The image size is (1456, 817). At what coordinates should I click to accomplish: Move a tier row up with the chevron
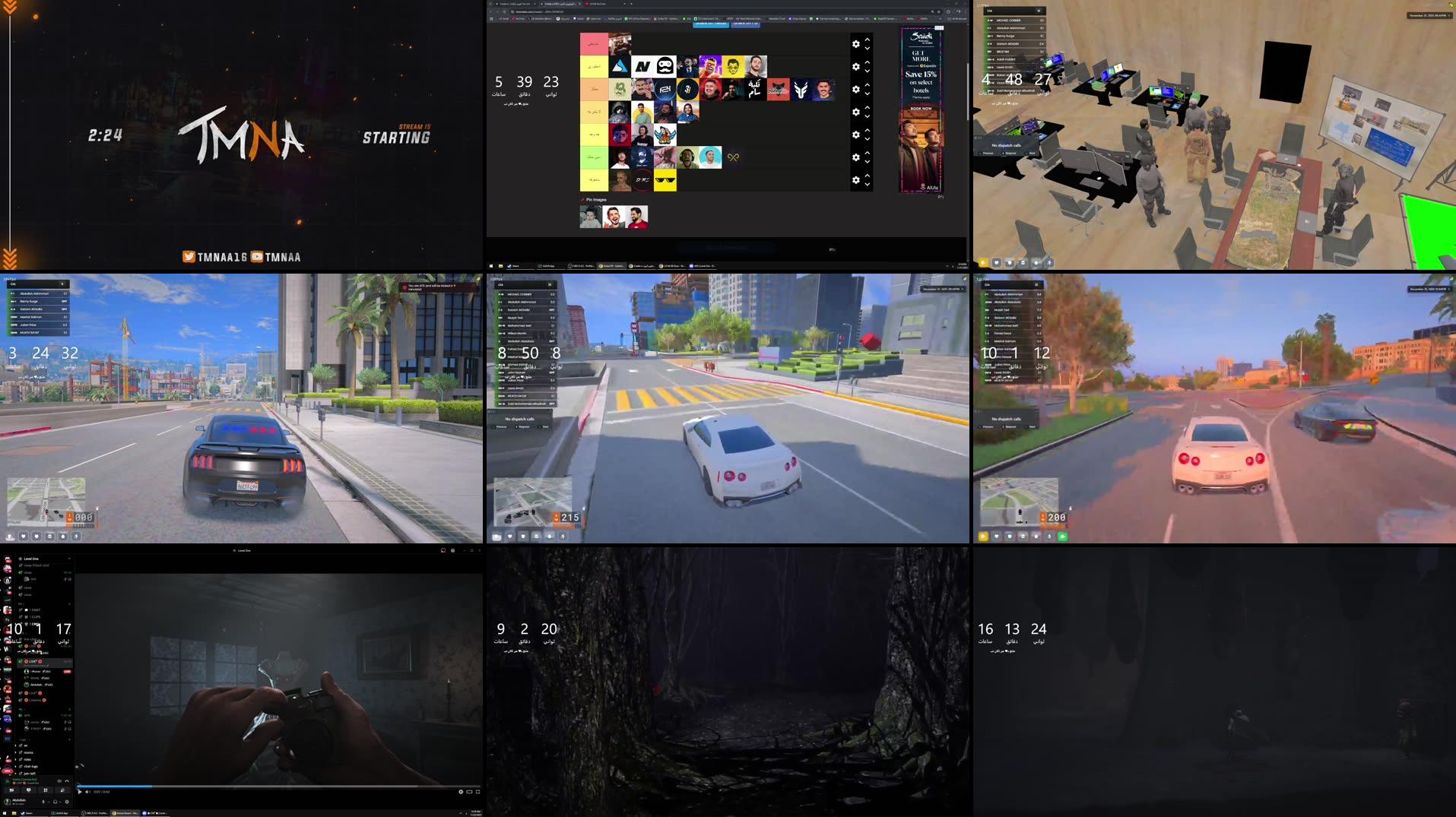pyautogui.click(x=868, y=40)
